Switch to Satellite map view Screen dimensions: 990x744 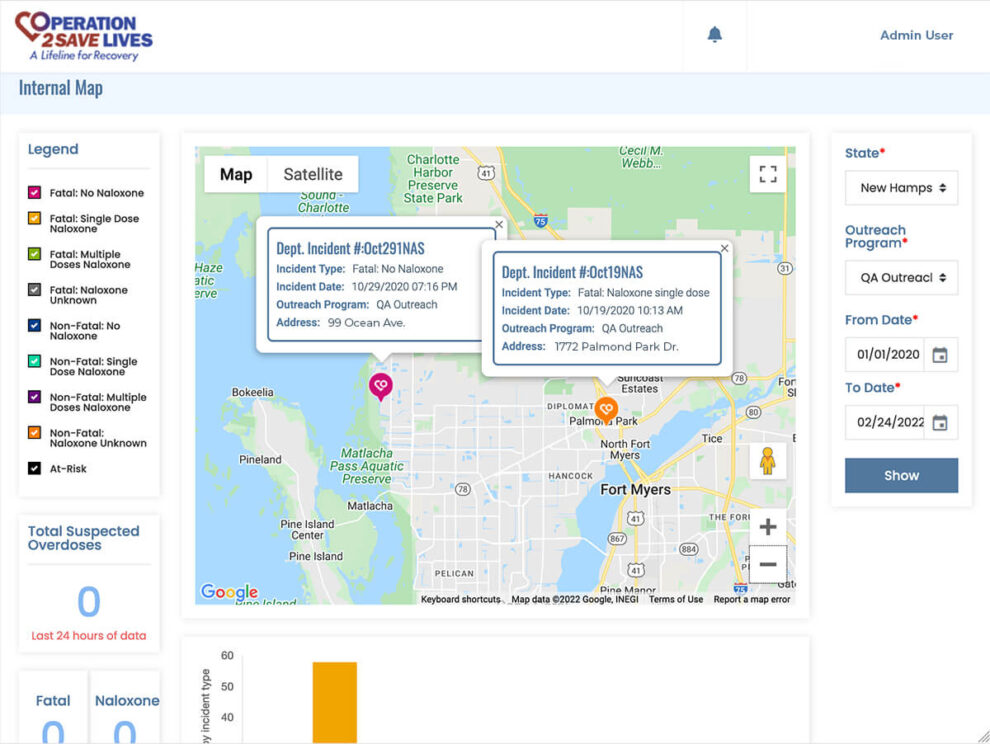(312, 174)
